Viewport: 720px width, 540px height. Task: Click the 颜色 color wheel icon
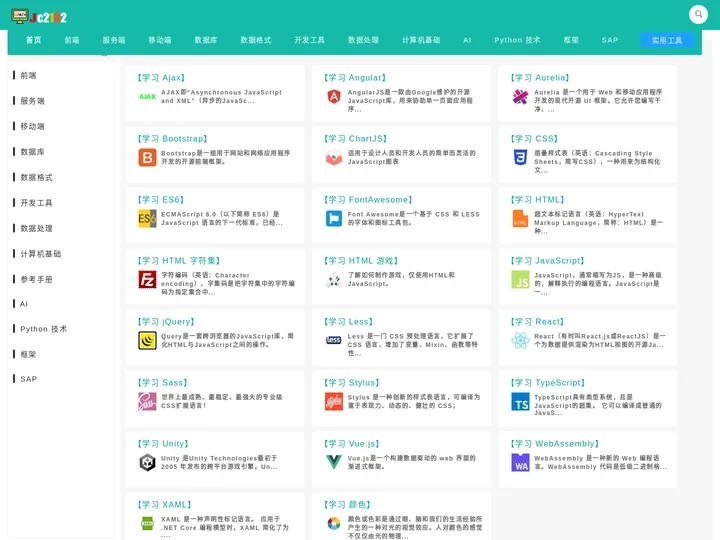coord(334,523)
